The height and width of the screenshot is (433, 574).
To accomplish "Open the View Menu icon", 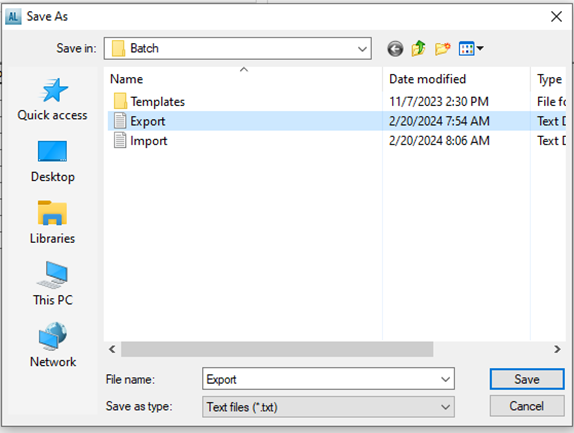I will tap(471, 48).
